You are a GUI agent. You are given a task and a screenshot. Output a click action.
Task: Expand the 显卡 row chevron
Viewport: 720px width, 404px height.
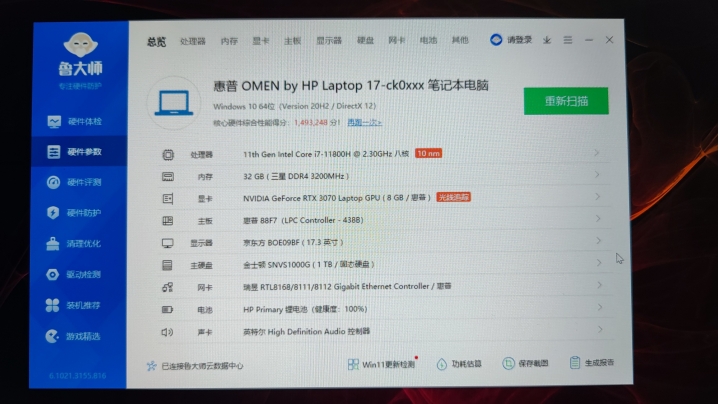coord(597,196)
